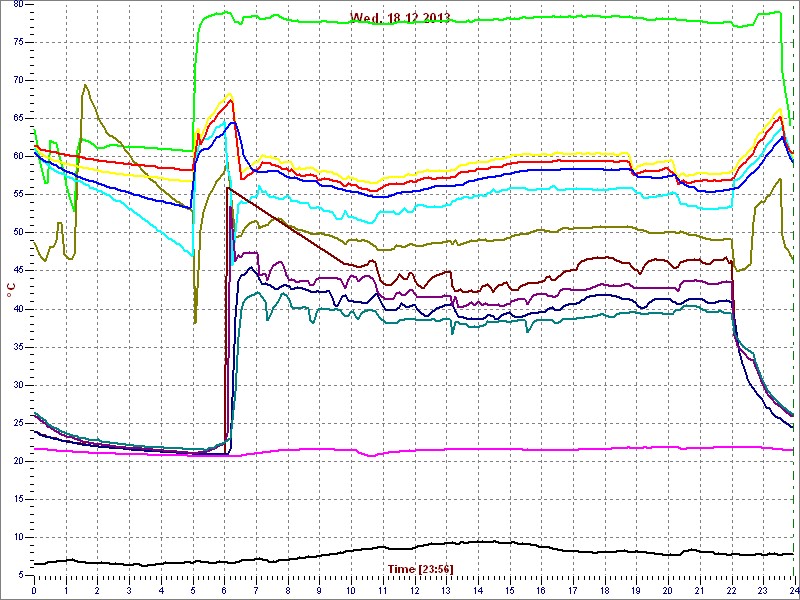Click temperature label '35' on the vertical axis
800x600 pixels.
pos(18,347)
